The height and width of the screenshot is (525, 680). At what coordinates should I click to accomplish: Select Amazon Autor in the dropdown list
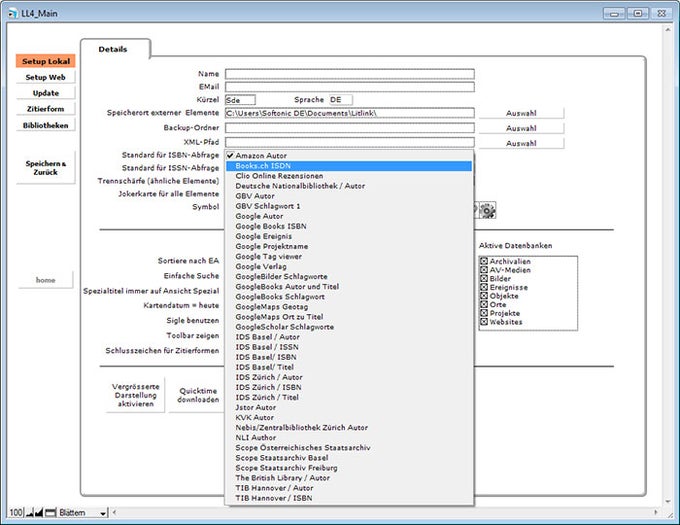[349, 156]
